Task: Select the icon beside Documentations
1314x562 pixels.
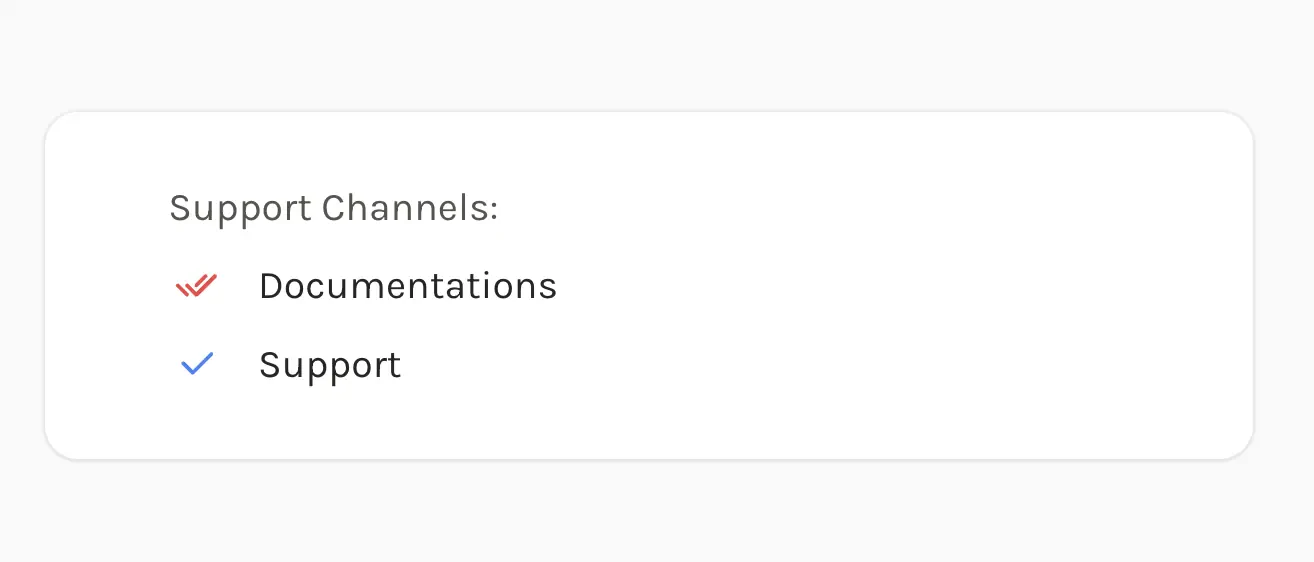Action: pos(196,286)
